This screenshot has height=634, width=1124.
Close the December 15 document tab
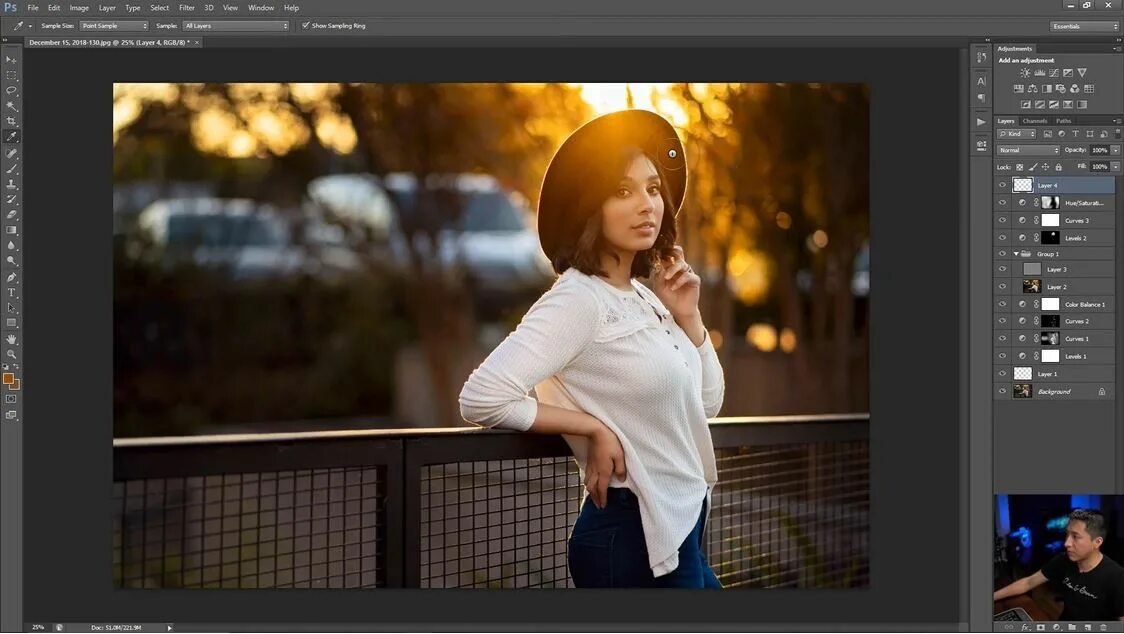click(197, 43)
